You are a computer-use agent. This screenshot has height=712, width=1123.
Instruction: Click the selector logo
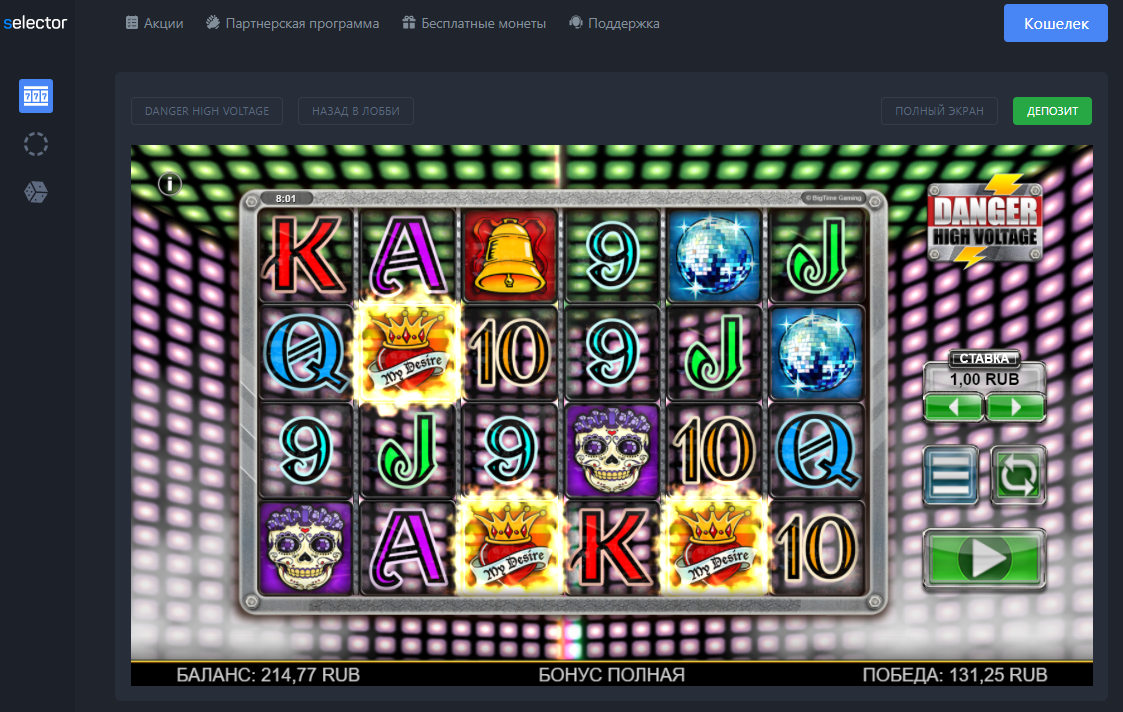pos(35,23)
